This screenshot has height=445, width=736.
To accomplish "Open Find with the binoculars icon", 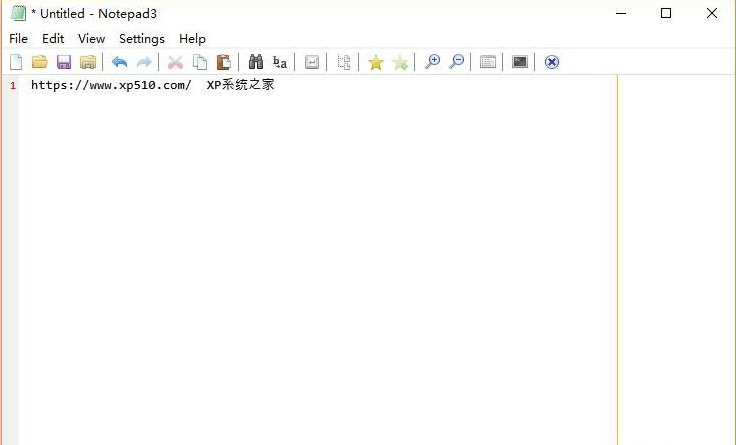I will [x=256, y=61].
